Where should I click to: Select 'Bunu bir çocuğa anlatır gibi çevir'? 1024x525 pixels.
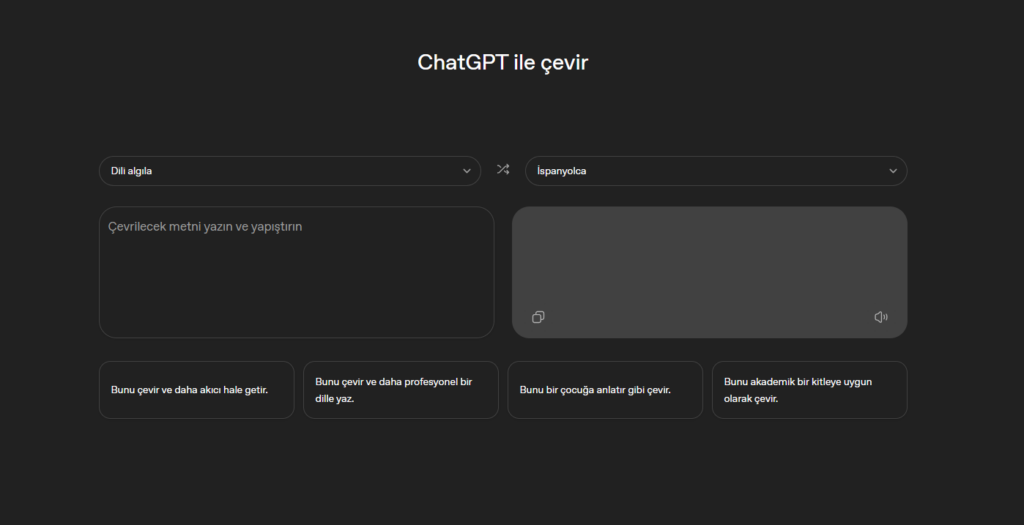pyautogui.click(x=605, y=390)
